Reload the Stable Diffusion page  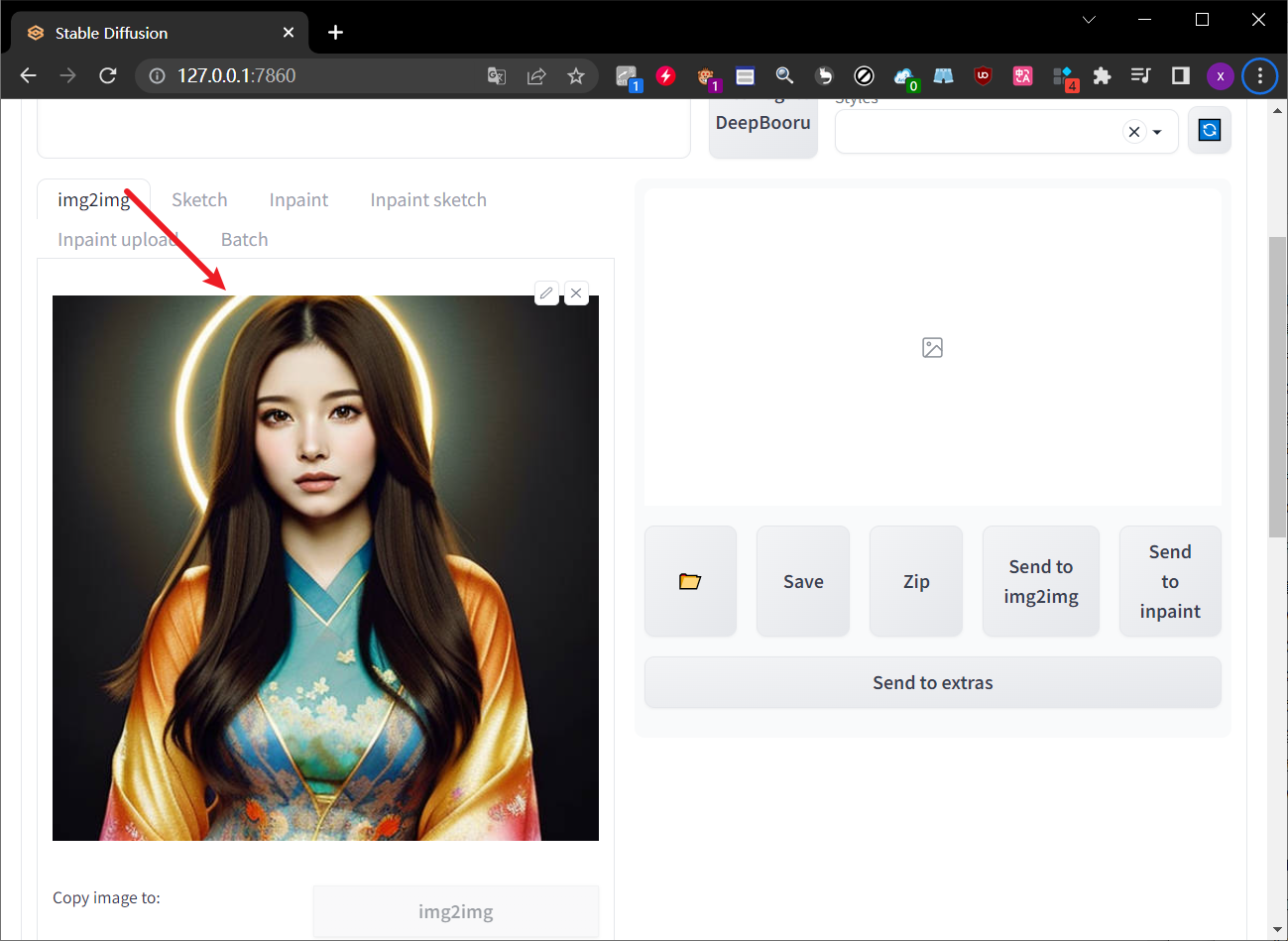point(108,75)
